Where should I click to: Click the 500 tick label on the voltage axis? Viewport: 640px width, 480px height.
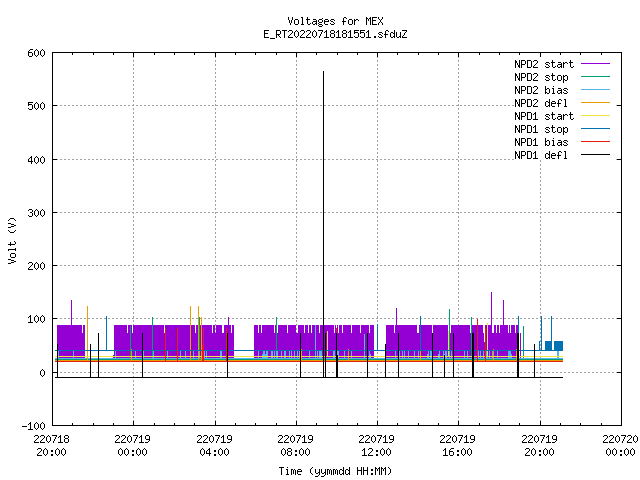click(x=37, y=107)
